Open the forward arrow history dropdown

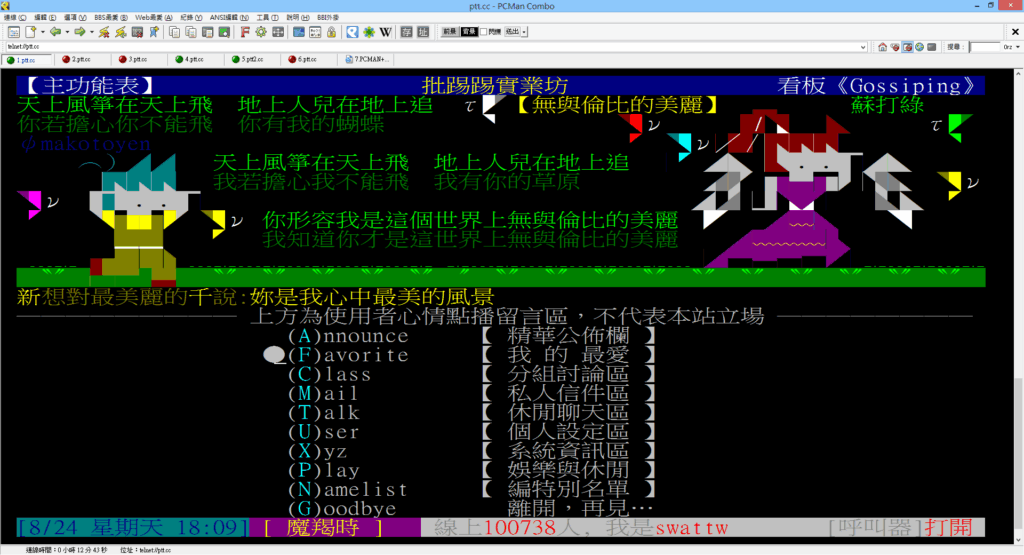point(91,32)
